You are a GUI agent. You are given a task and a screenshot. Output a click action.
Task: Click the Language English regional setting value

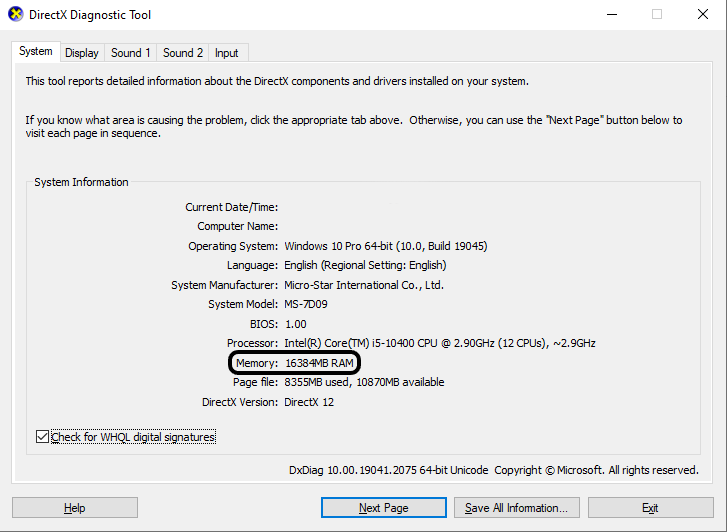pyautogui.click(x=365, y=265)
